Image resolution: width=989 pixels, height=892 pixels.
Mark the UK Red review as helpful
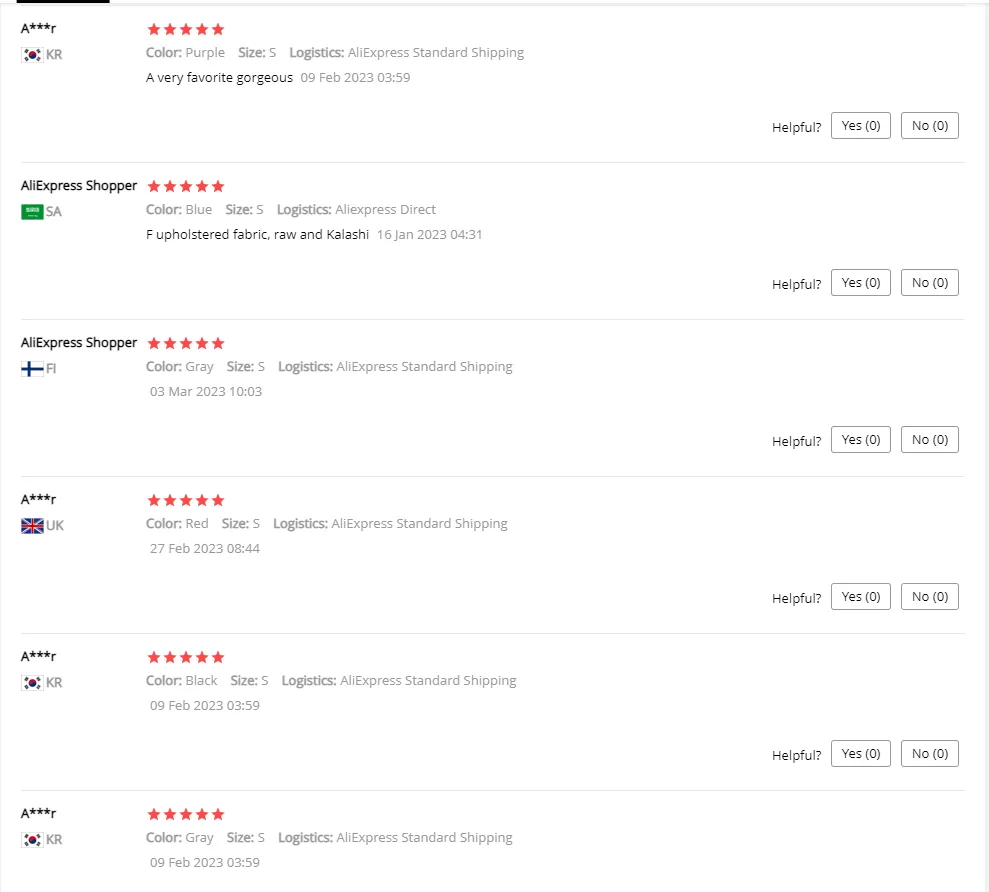pos(860,597)
